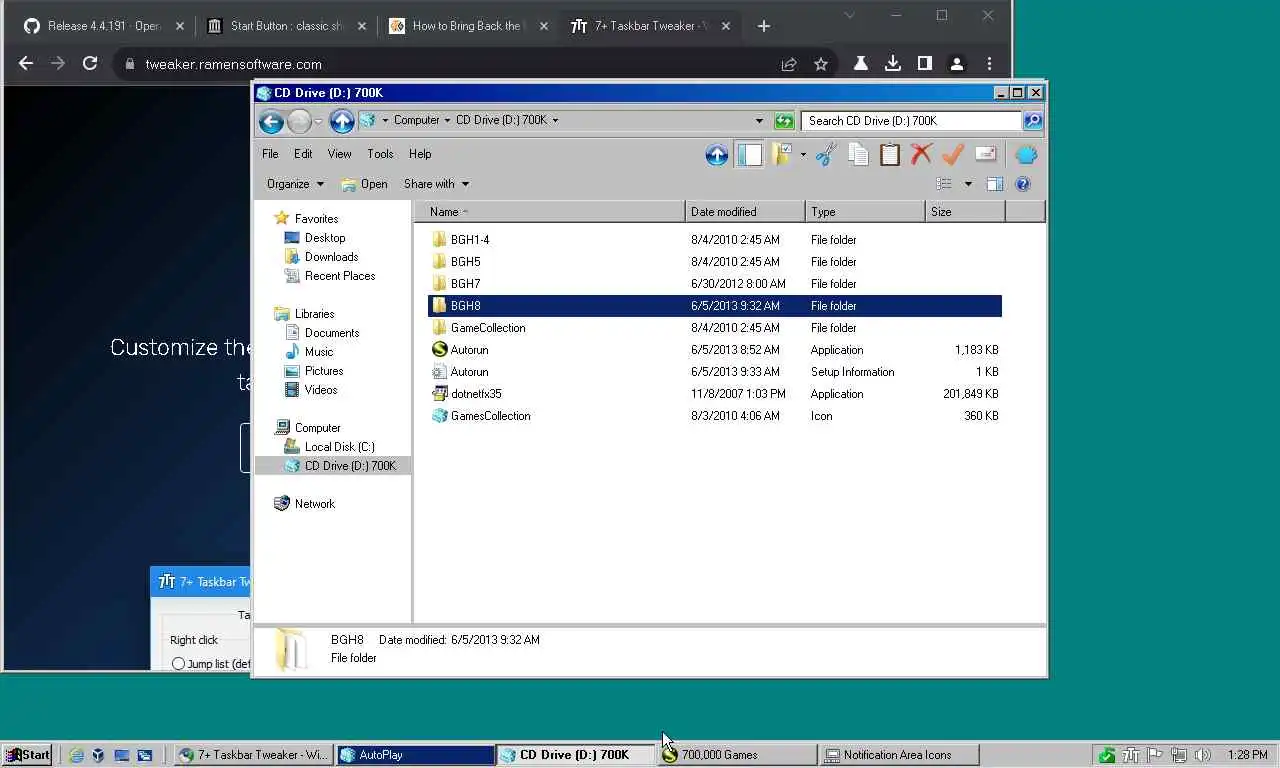Click the Folder Options toolbar icon

pos(782,154)
